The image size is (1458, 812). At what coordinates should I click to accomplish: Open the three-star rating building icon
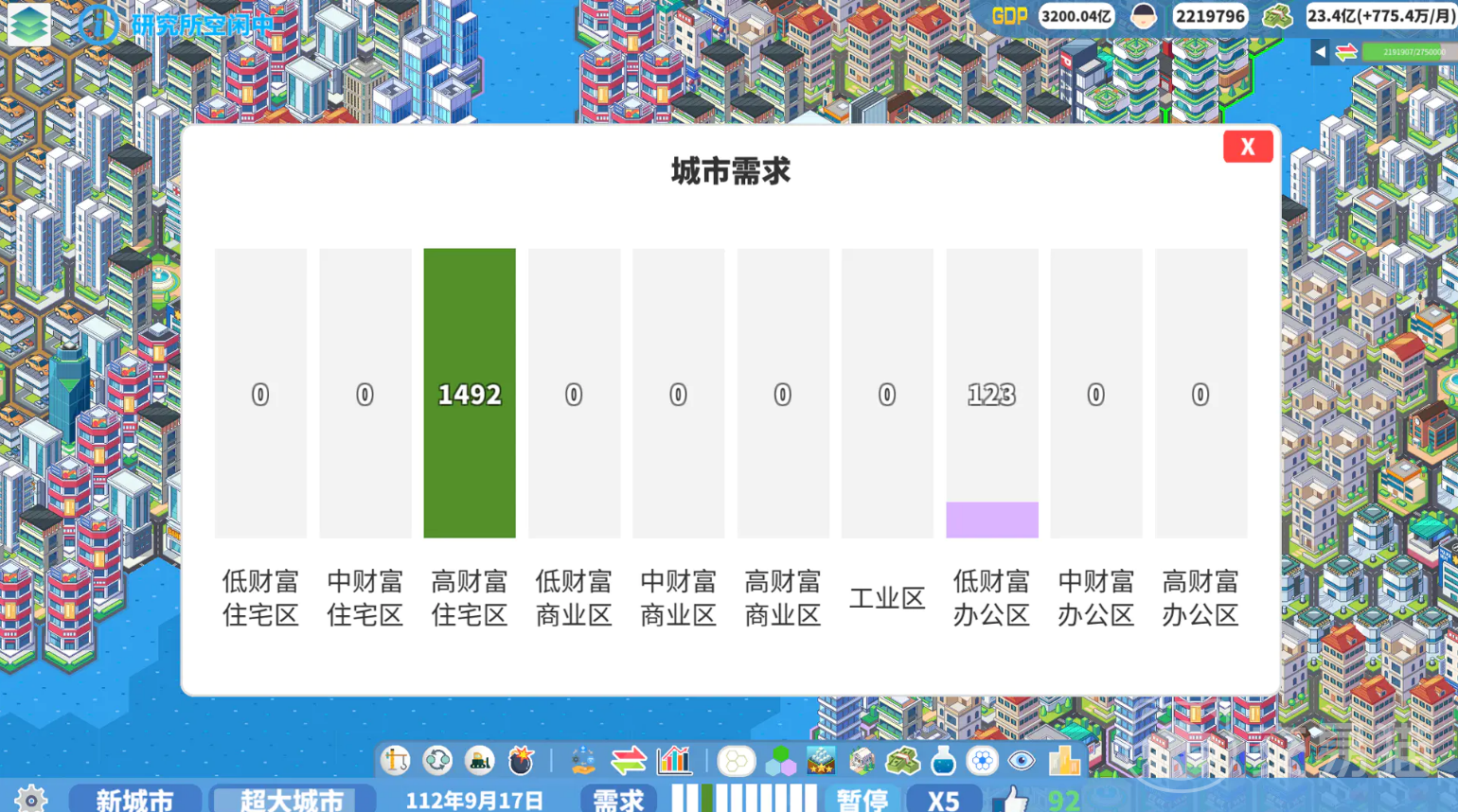pos(821,760)
